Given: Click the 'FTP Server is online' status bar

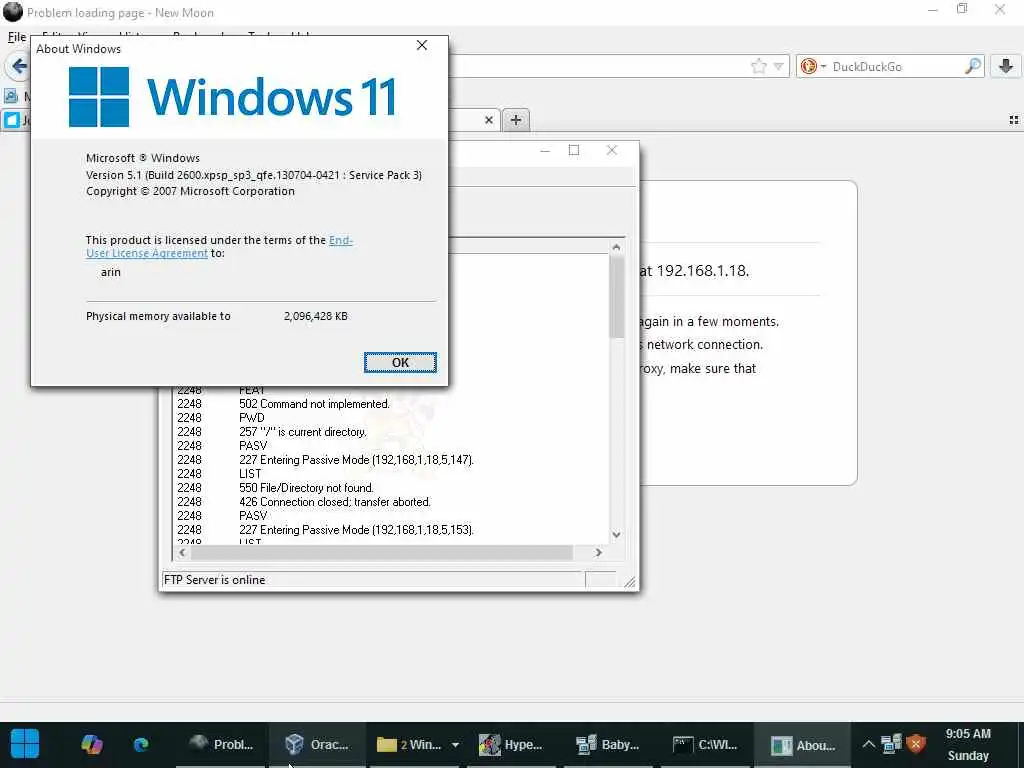Looking at the screenshot, I should coord(372,580).
